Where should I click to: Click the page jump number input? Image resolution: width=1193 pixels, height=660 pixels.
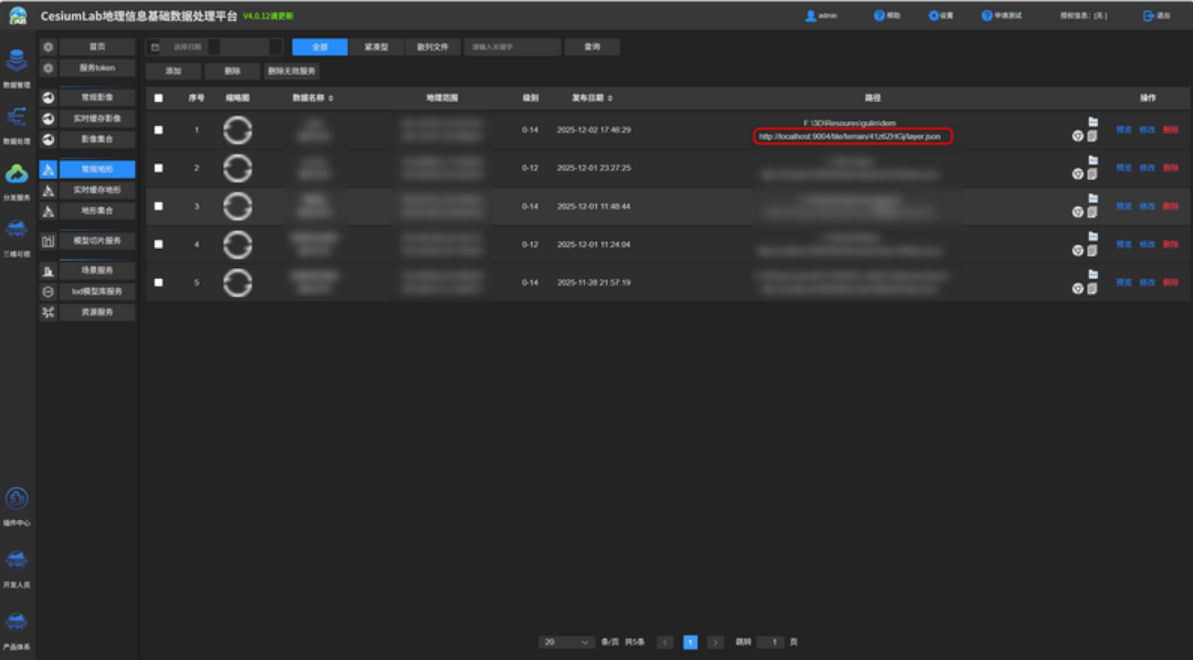[x=771, y=642]
